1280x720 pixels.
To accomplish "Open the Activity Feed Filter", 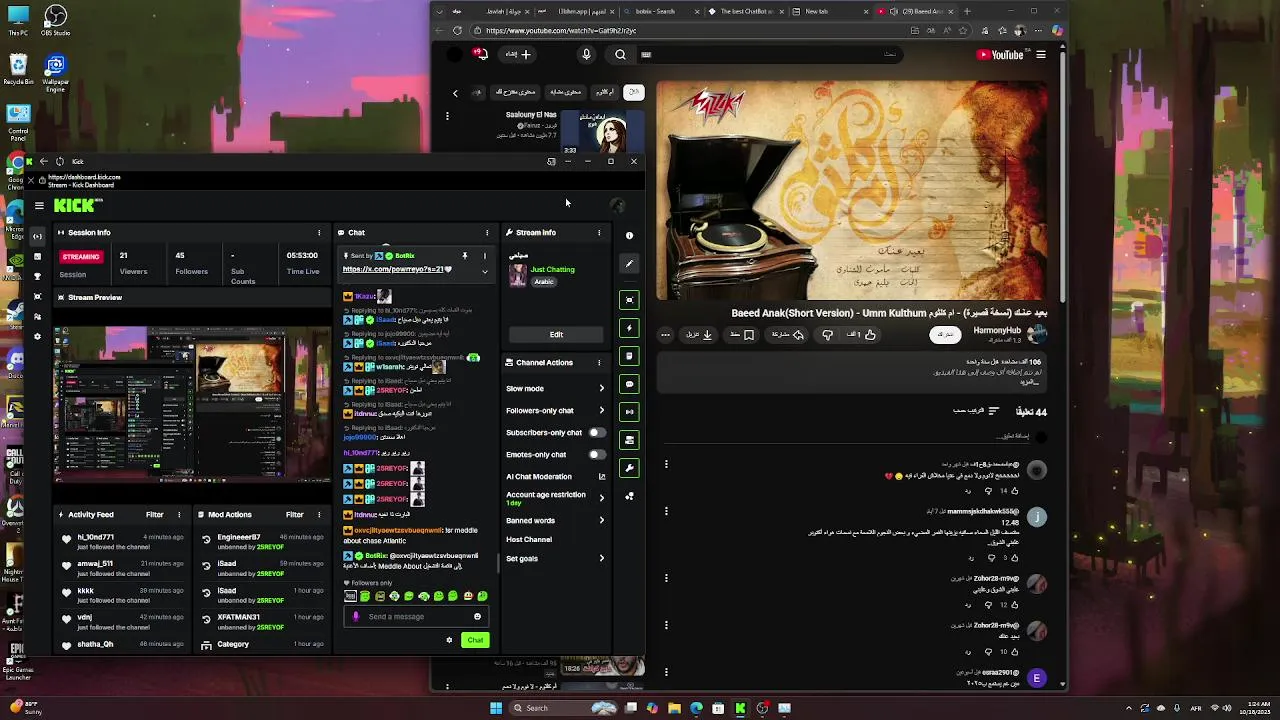I will (x=154, y=515).
